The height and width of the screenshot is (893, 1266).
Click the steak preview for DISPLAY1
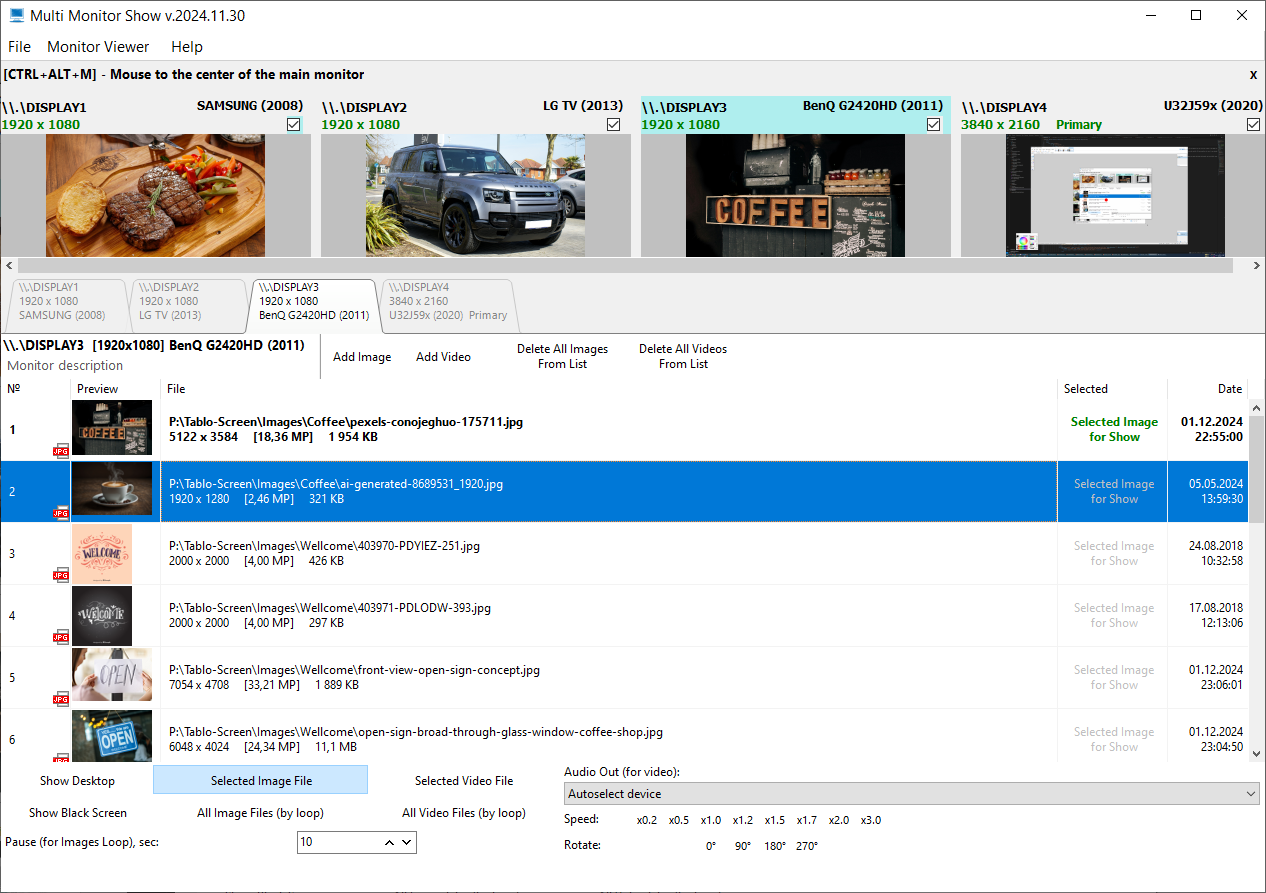pos(155,196)
